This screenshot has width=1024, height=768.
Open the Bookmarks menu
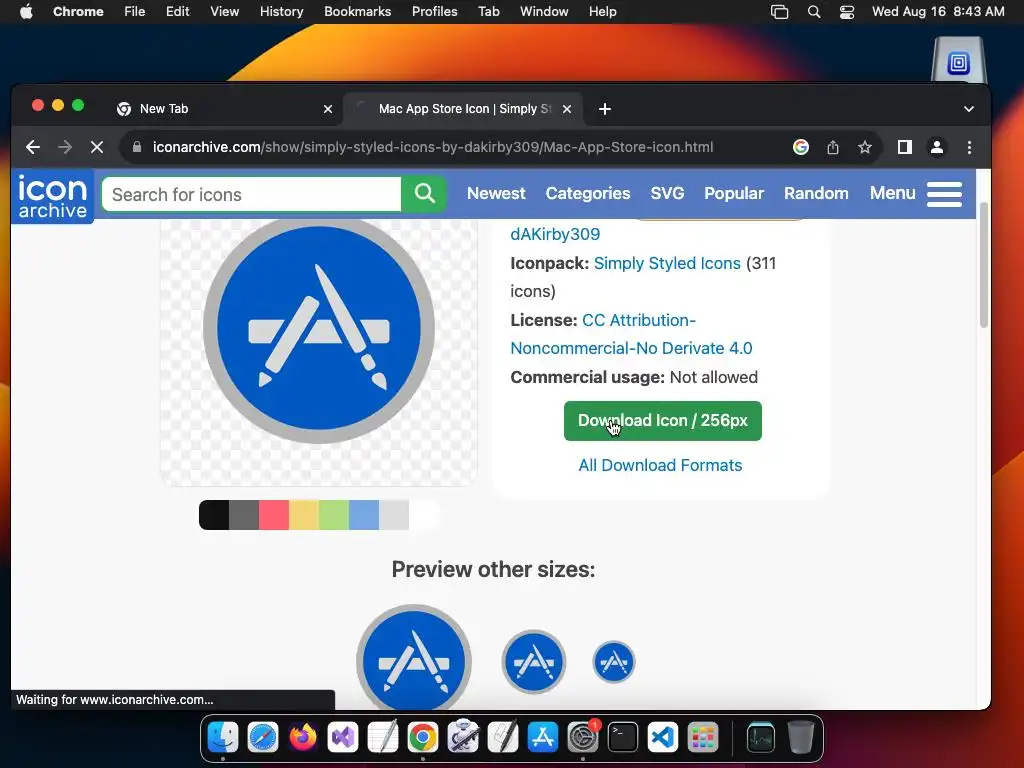click(x=357, y=12)
